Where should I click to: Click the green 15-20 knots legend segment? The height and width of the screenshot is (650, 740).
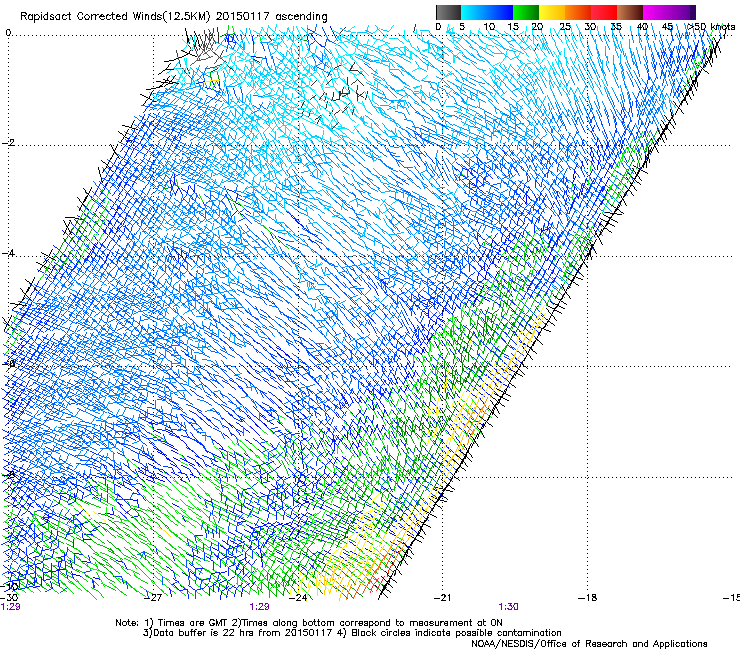coord(526,12)
